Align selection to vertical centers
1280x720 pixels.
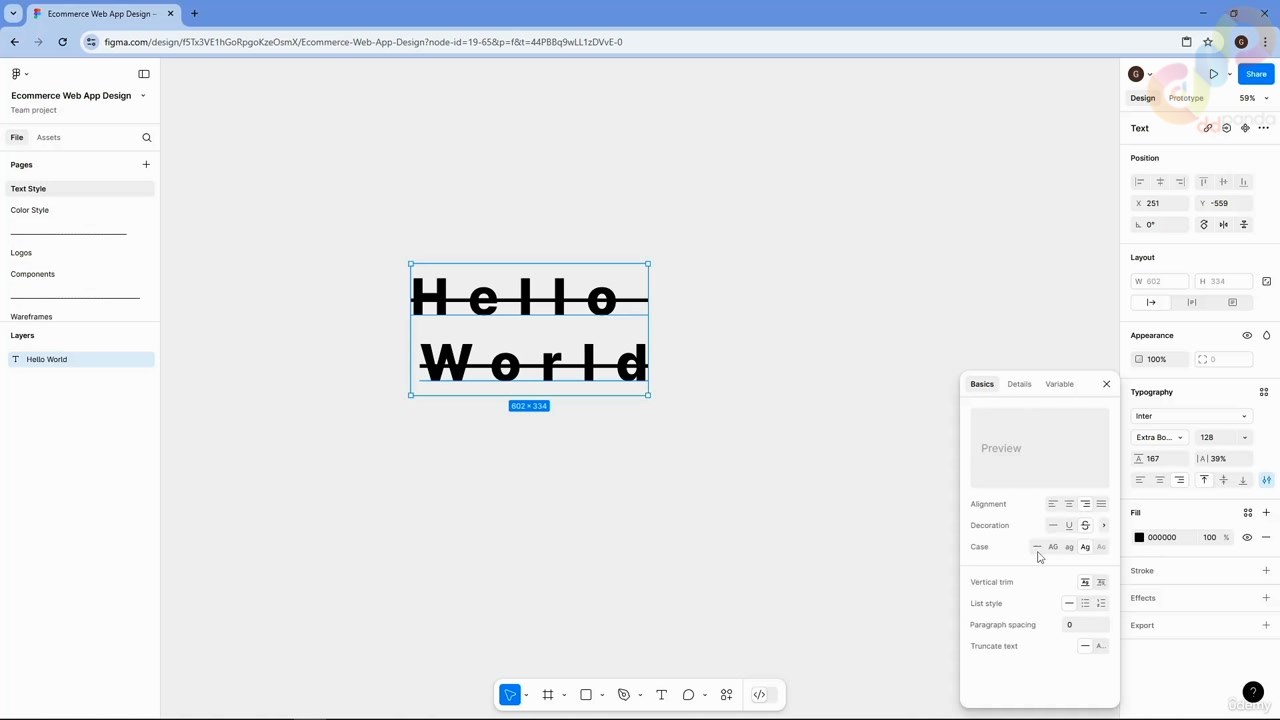point(1223,182)
